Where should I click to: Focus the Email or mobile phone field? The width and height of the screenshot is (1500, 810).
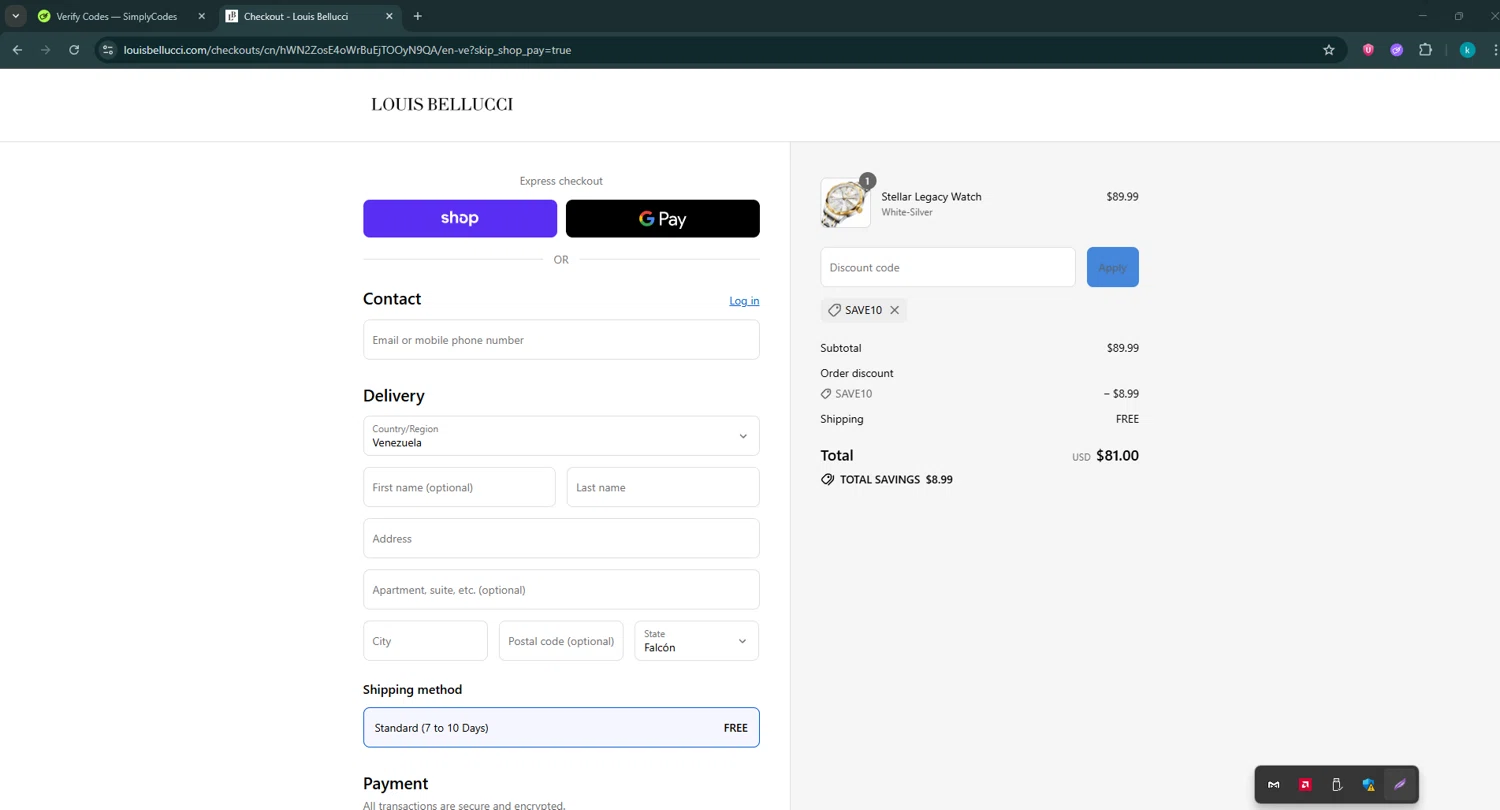[561, 340]
